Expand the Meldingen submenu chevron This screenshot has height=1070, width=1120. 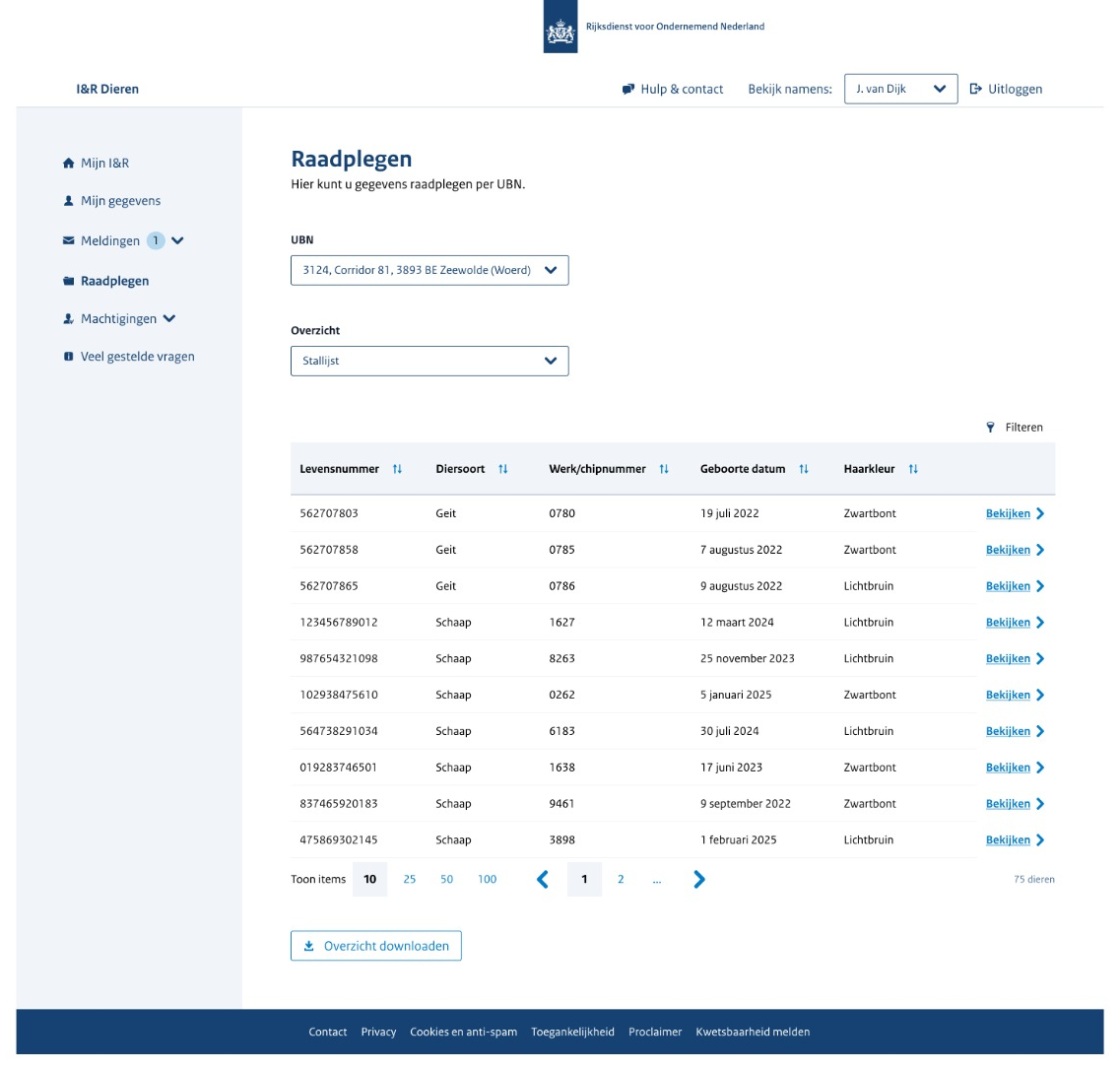178,240
